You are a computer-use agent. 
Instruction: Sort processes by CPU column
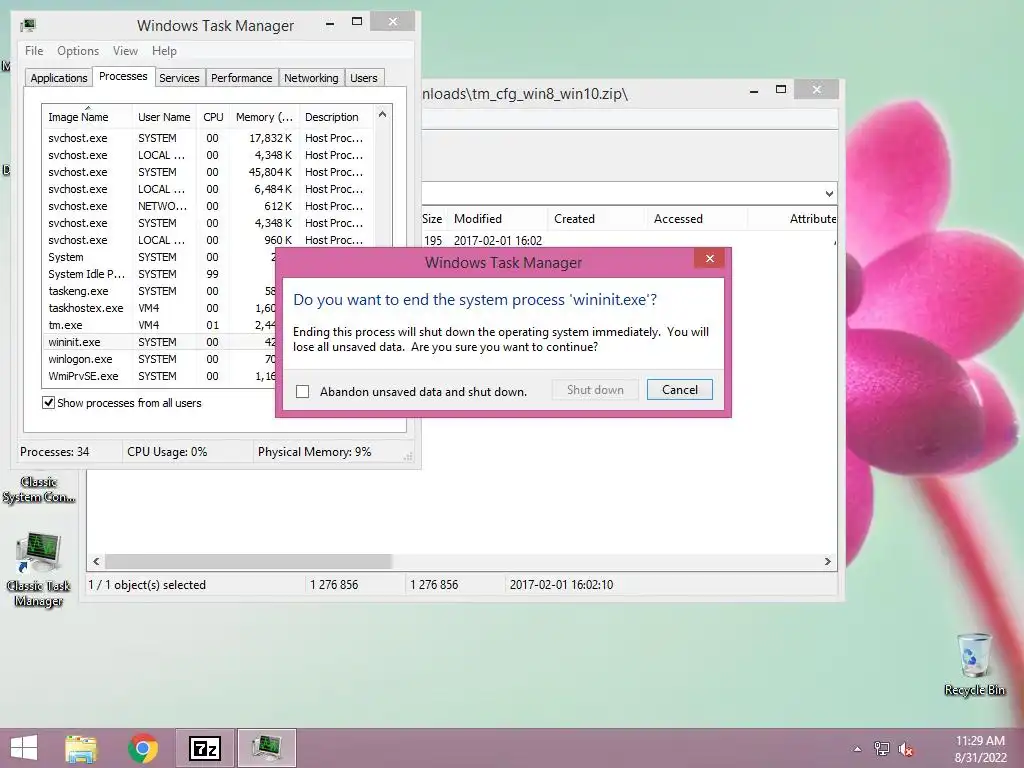click(x=213, y=117)
